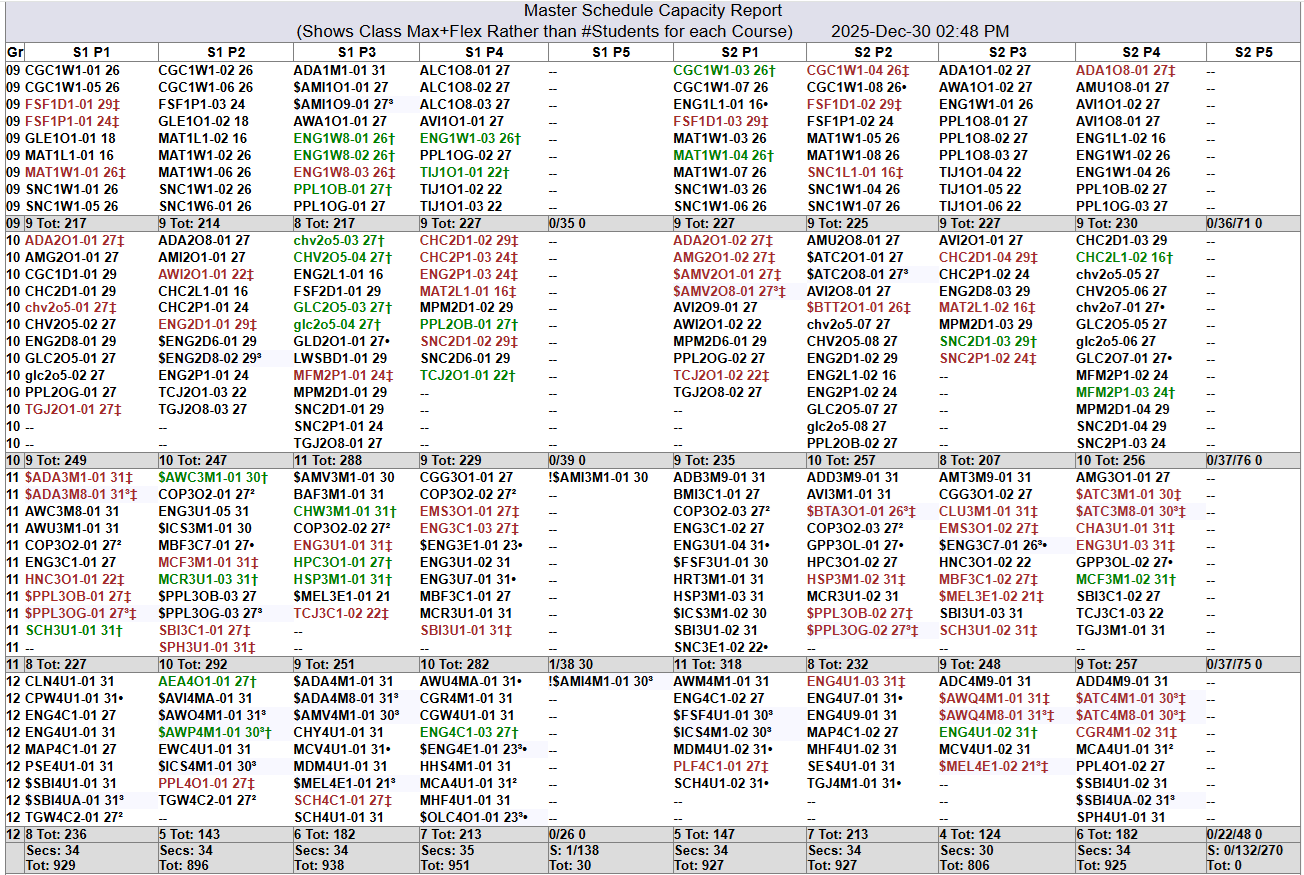
Task: Select the HRT3M1-01 31 cell
Action: (x=719, y=579)
